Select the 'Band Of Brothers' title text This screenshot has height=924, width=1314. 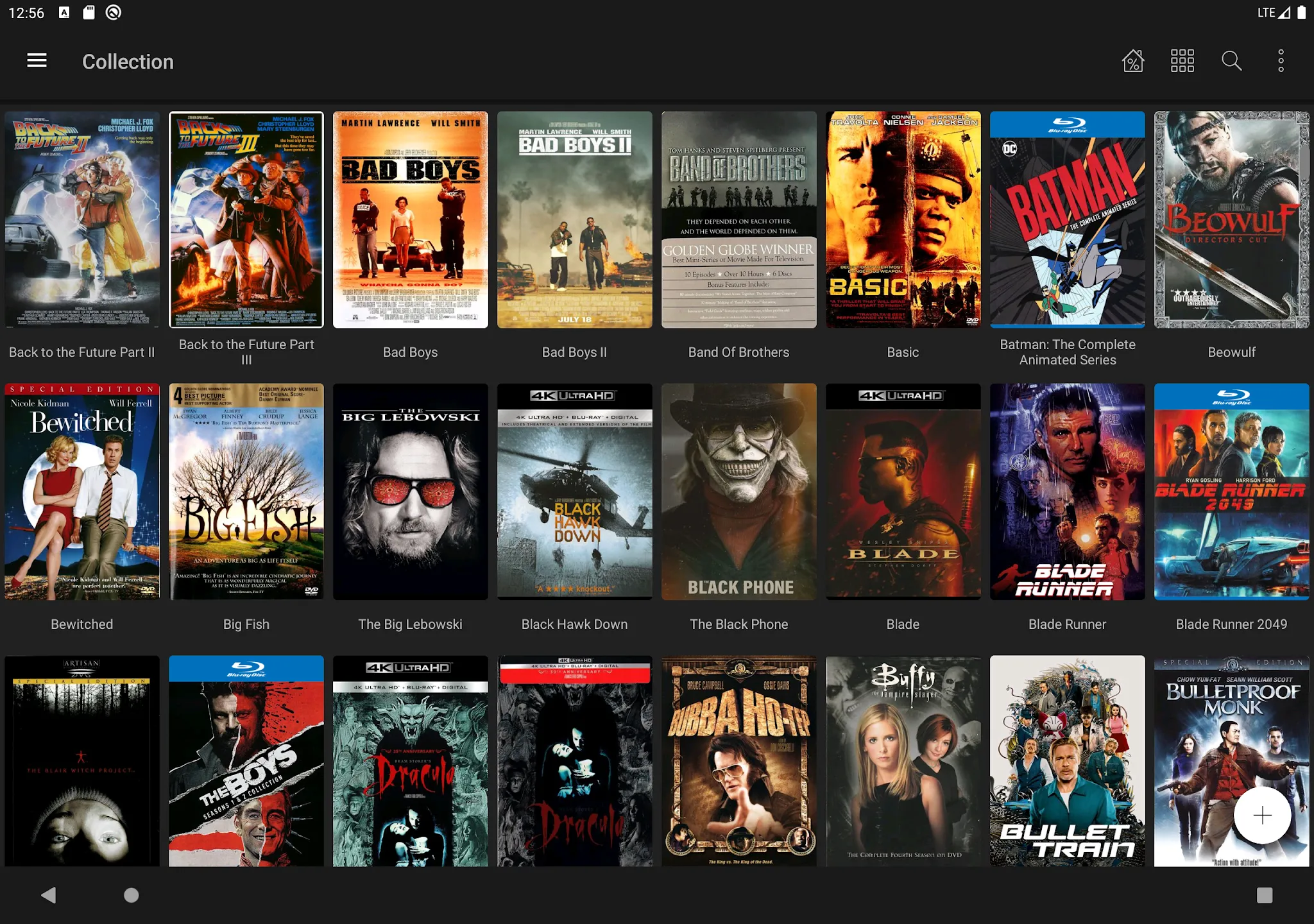click(x=739, y=352)
